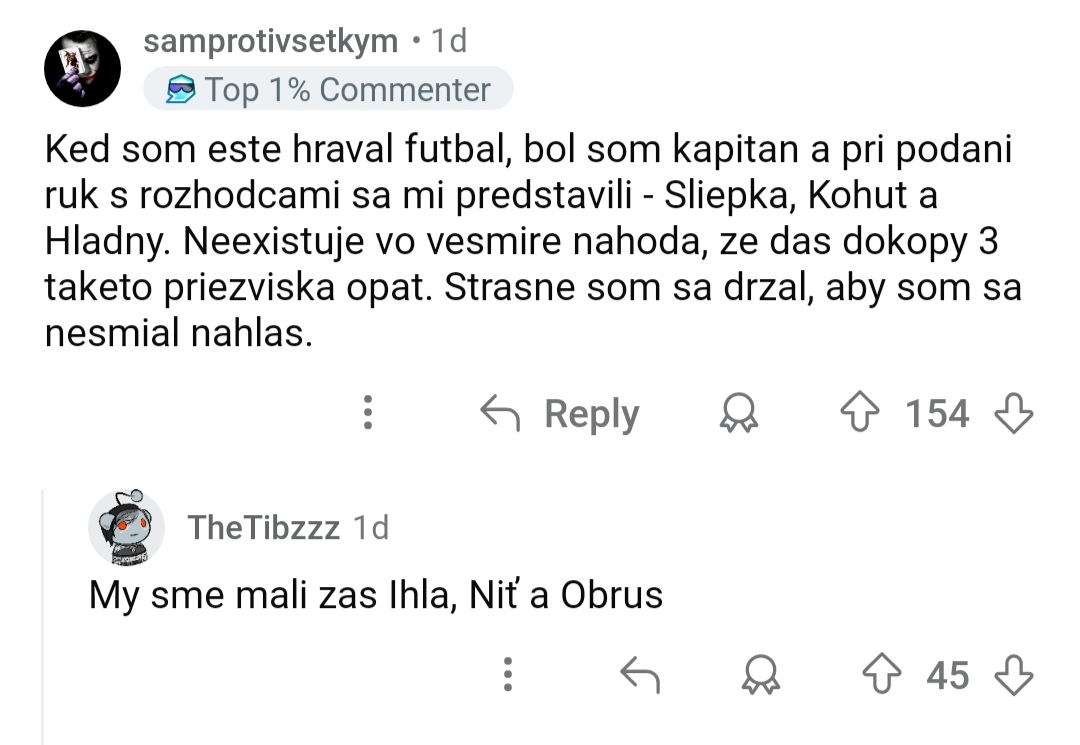Click the reply arrow on TheTibzzz's comment
This screenshot has width=1080, height=745.
pyautogui.click(x=640, y=676)
